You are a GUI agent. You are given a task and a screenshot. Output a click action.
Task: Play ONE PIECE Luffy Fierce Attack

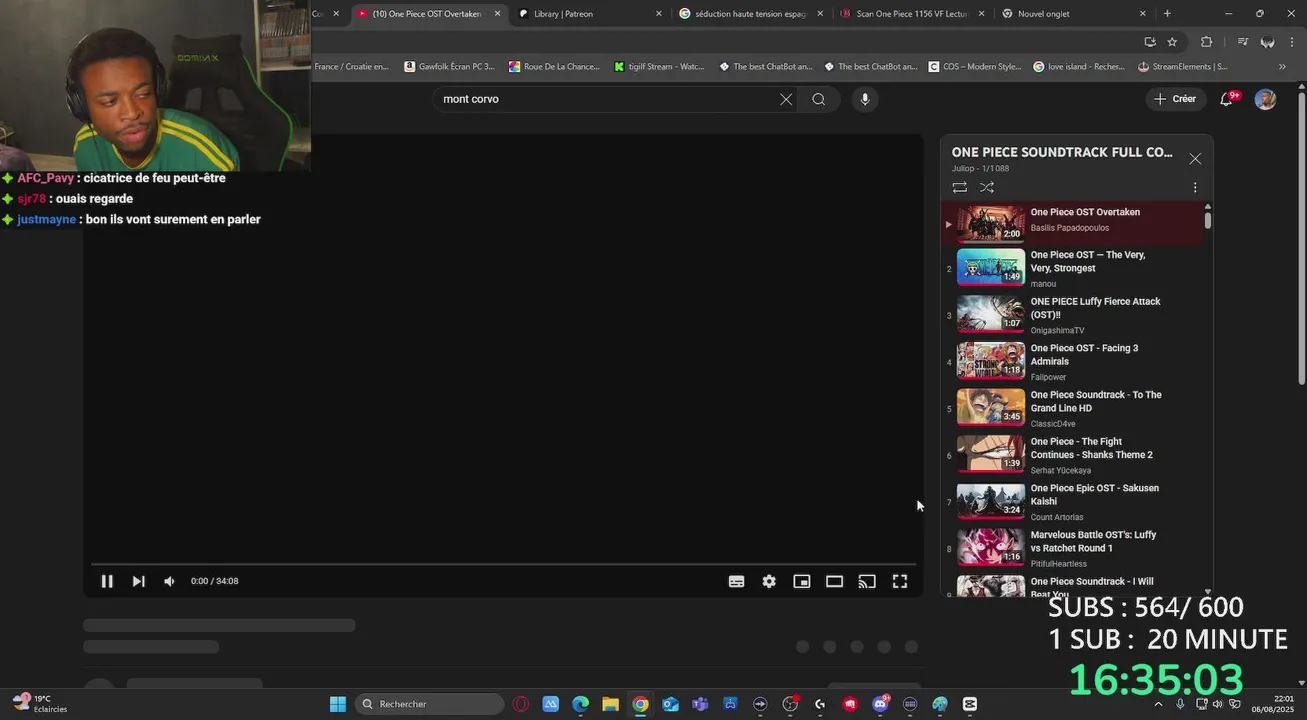[1072, 315]
